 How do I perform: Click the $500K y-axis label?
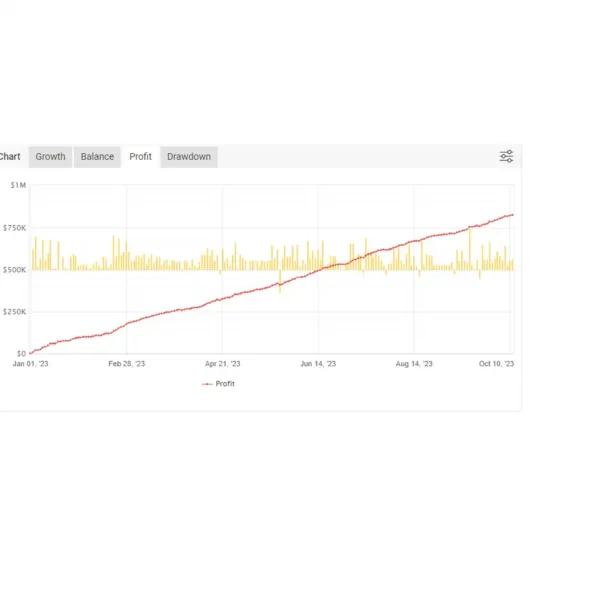point(15,270)
